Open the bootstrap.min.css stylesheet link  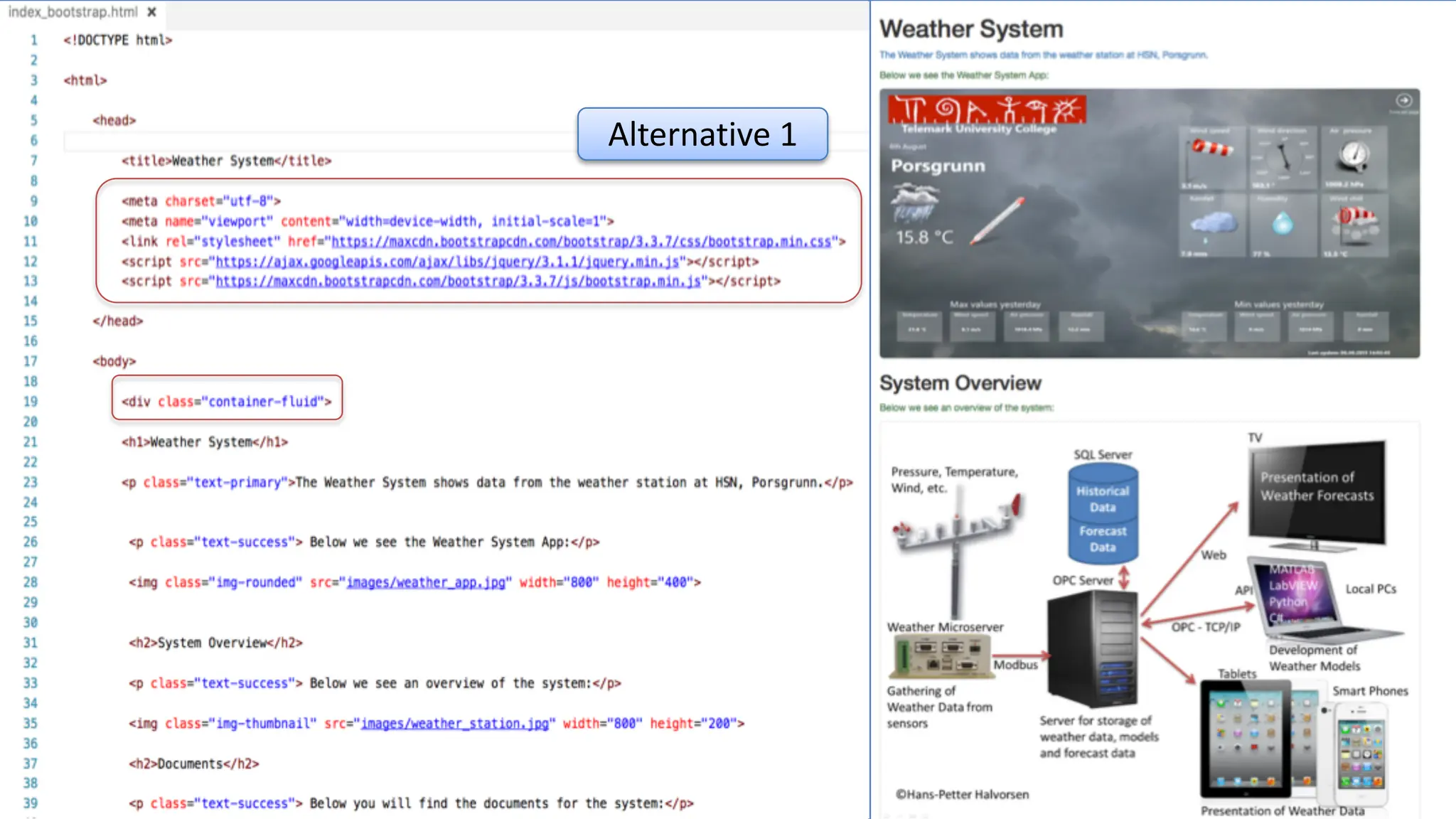coord(581,242)
